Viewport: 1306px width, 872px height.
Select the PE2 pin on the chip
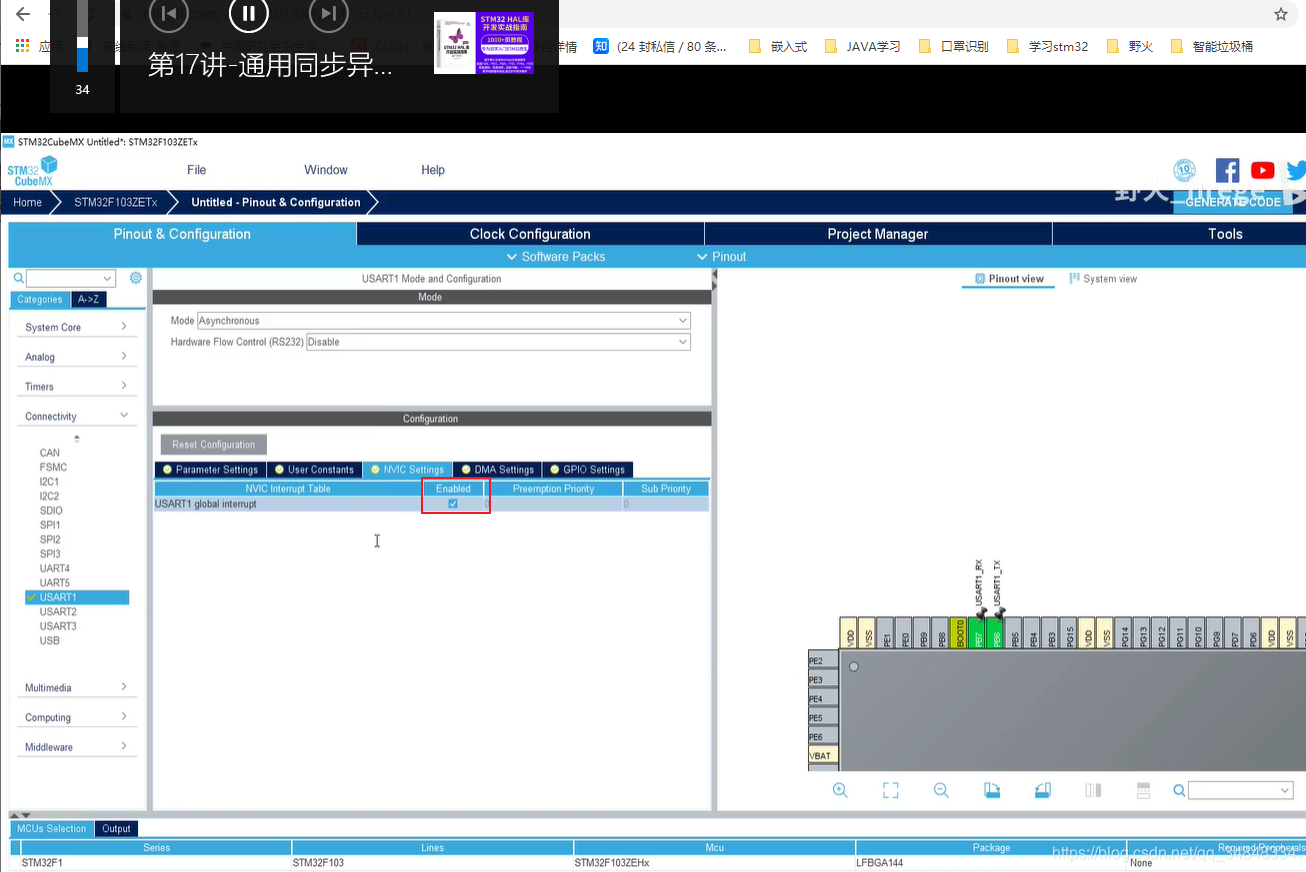(823, 661)
